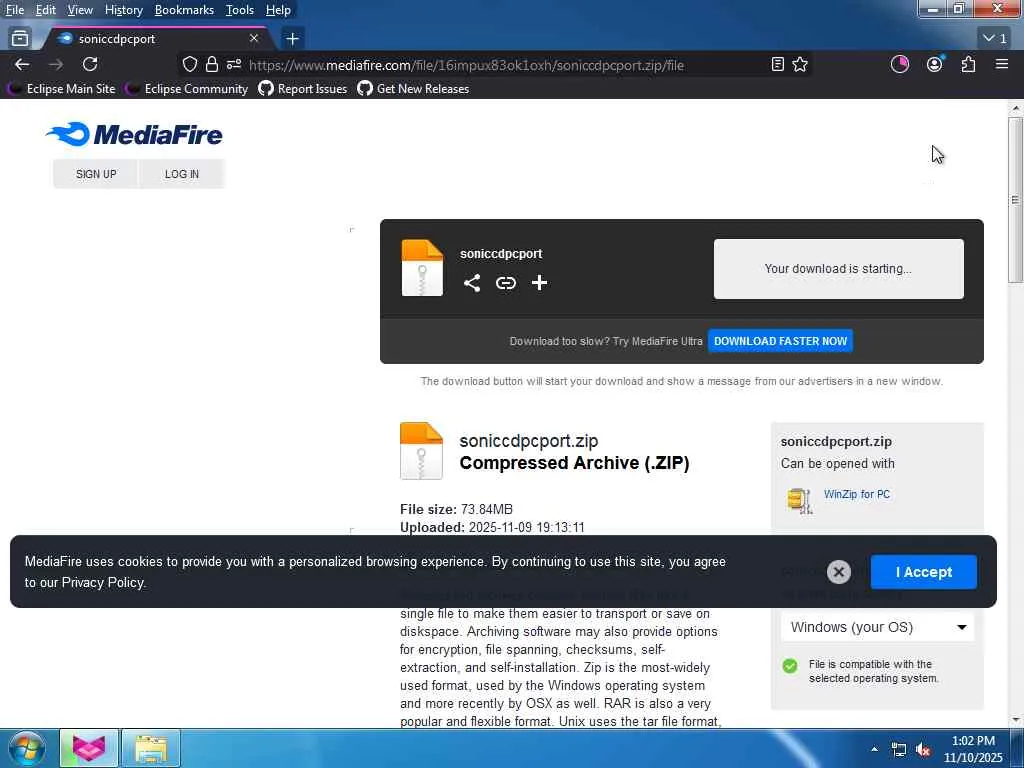Open File Explorer from the taskbar
Screen dimensions: 1024x768
tap(151, 748)
